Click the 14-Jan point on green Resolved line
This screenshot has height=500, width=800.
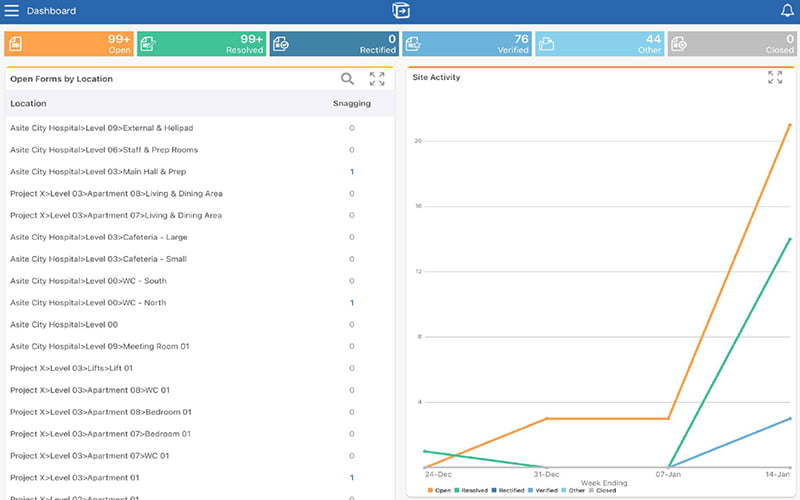pyautogui.click(x=790, y=239)
